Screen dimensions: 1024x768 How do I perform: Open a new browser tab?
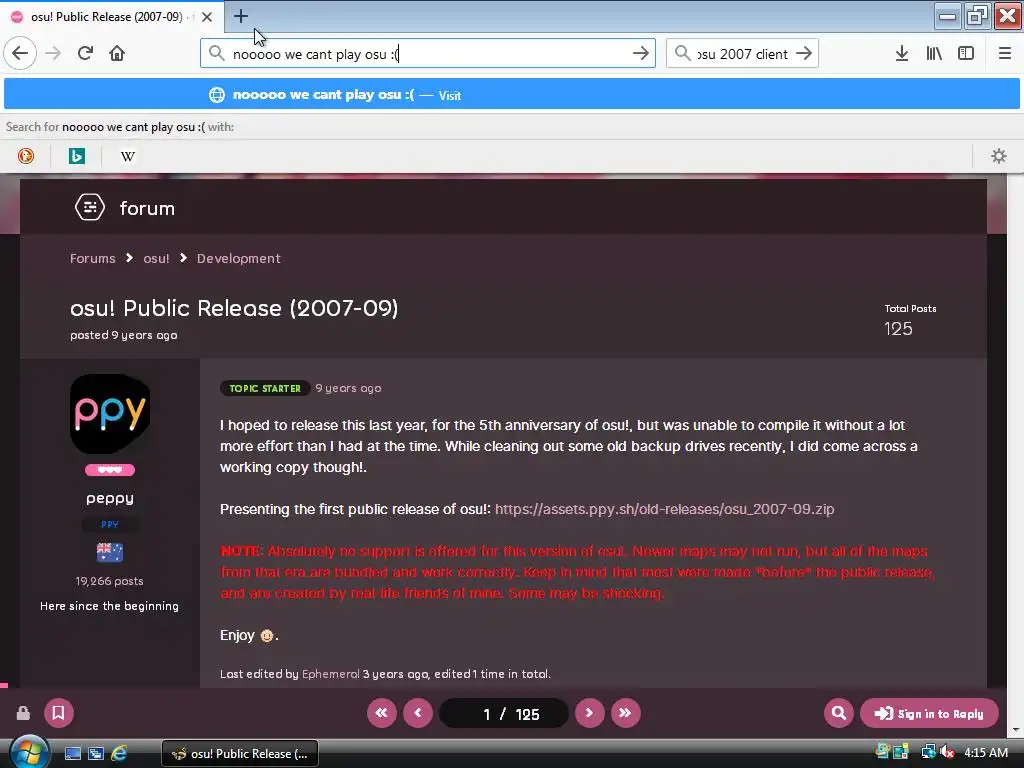click(x=240, y=16)
